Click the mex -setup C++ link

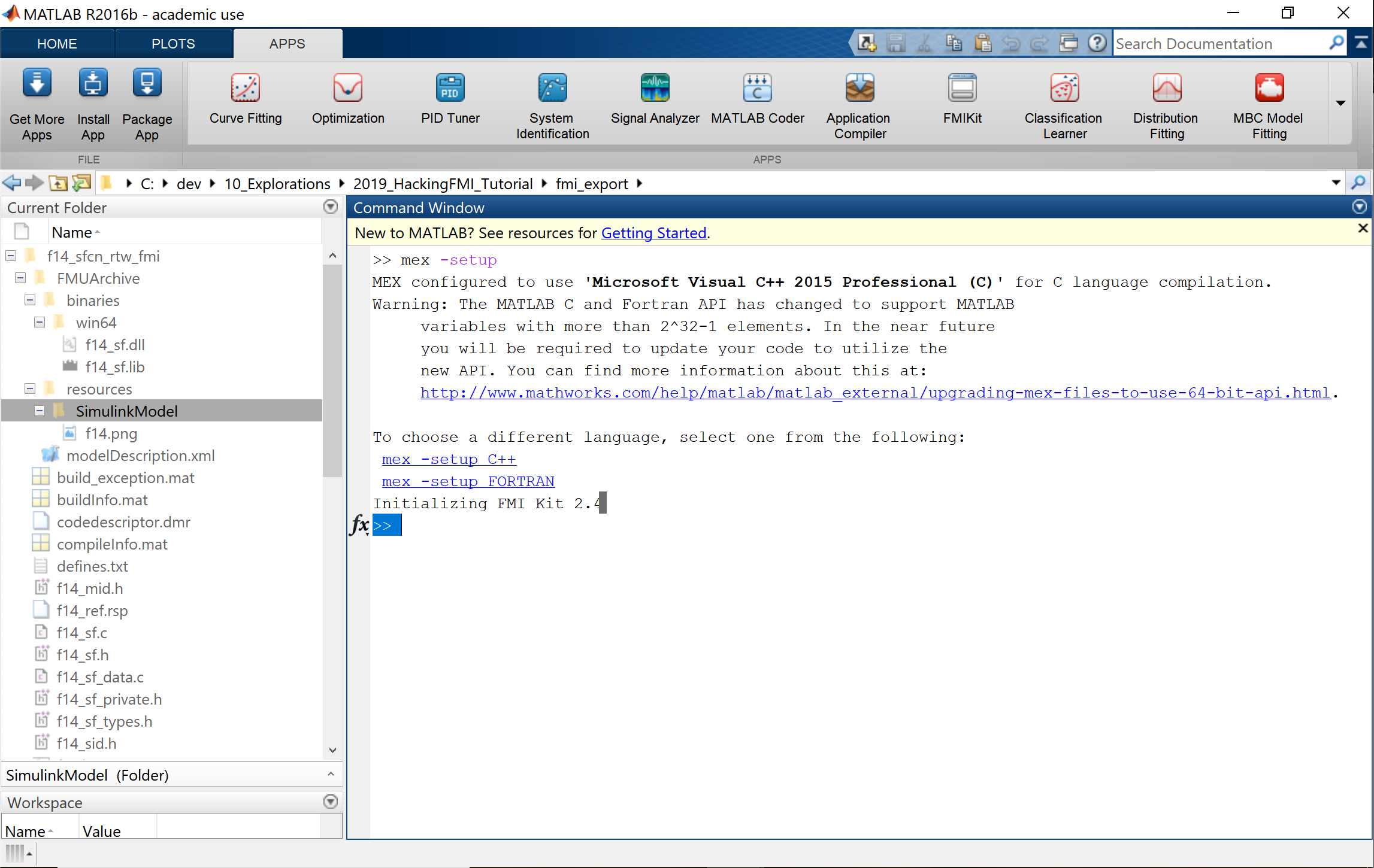pos(448,459)
